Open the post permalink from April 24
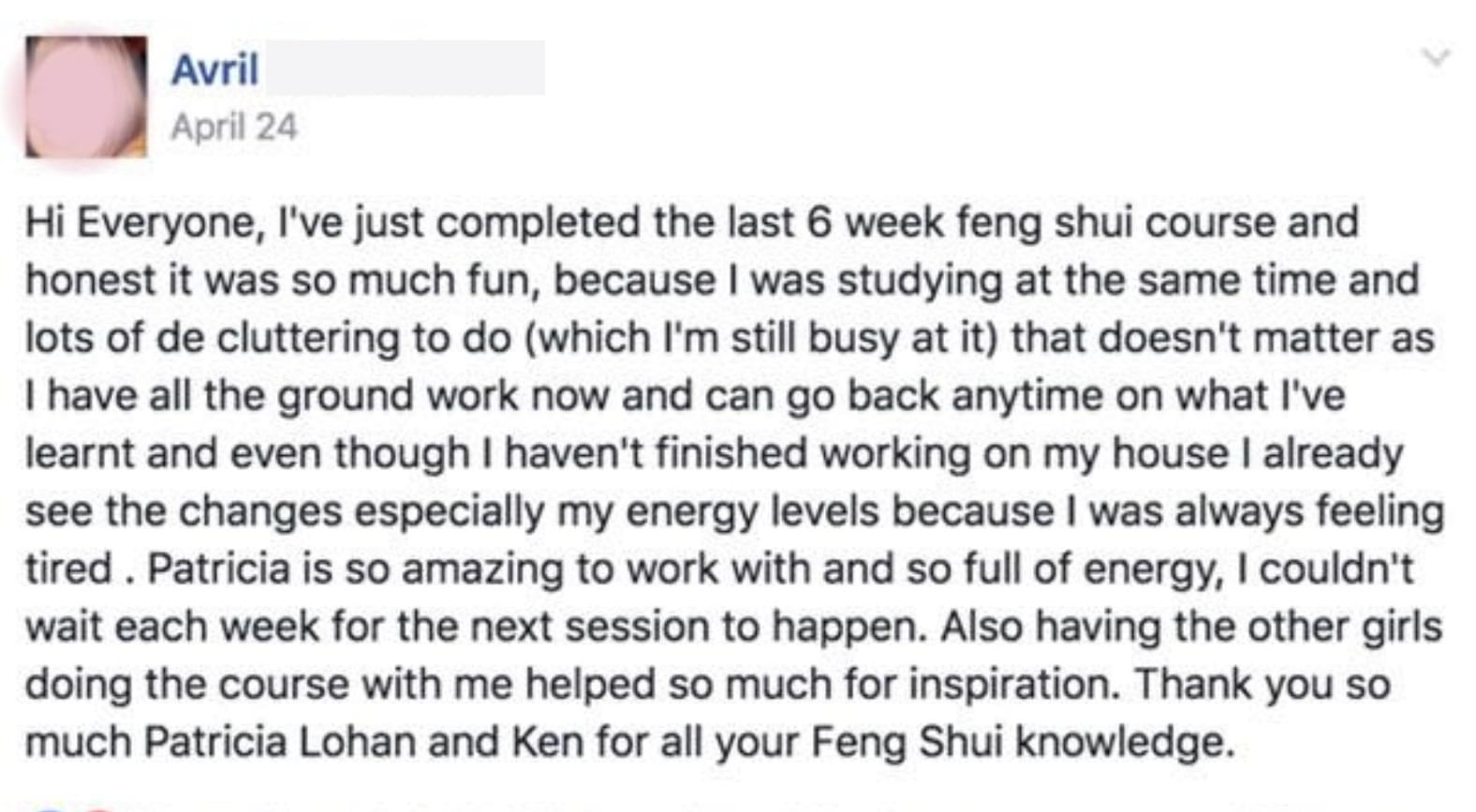This screenshot has height=812, width=1476. [234, 126]
